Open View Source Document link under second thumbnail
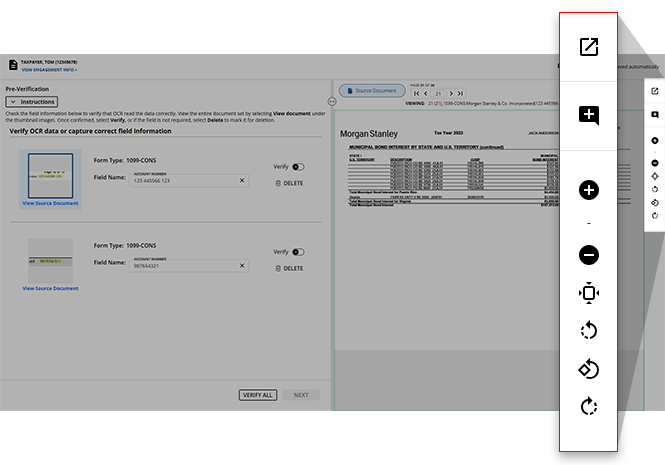 (50, 289)
